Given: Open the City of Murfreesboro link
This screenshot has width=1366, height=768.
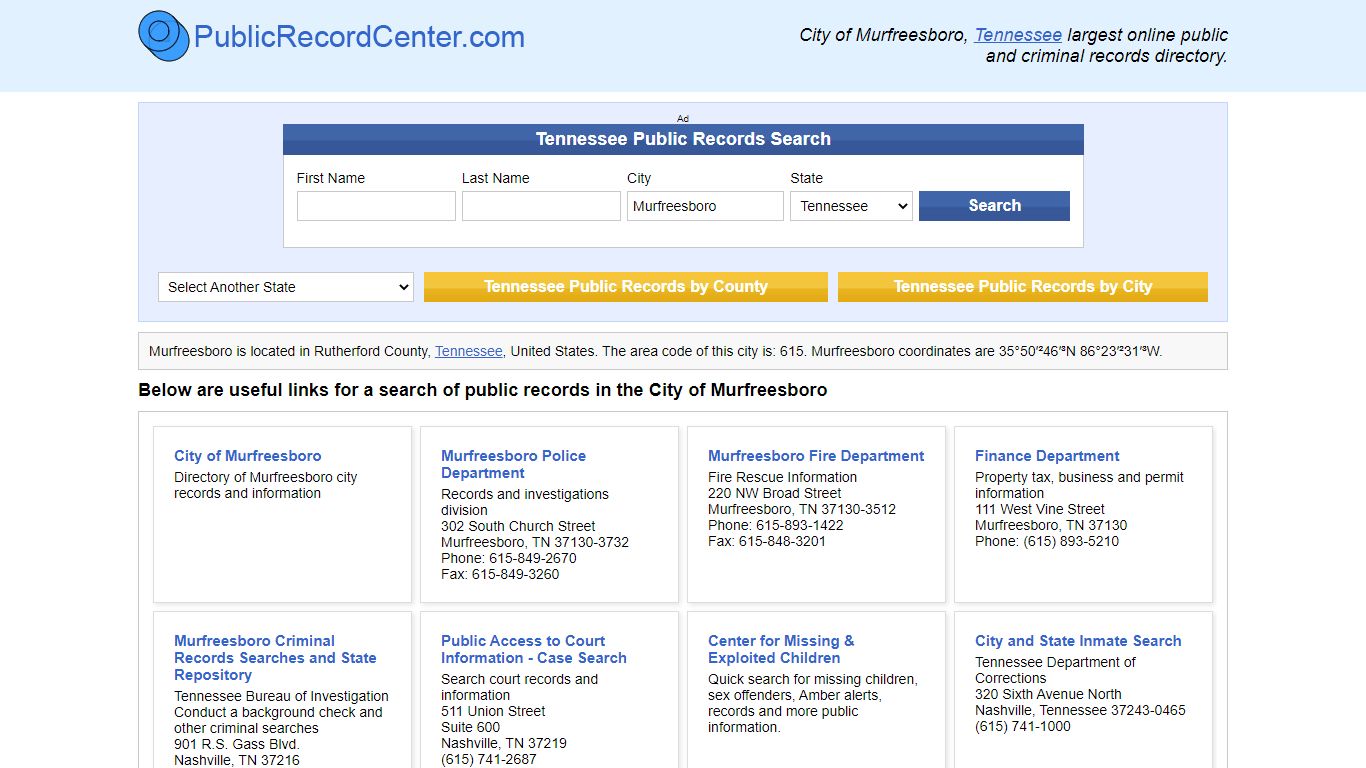Looking at the screenshot, I should coord(248,456).
